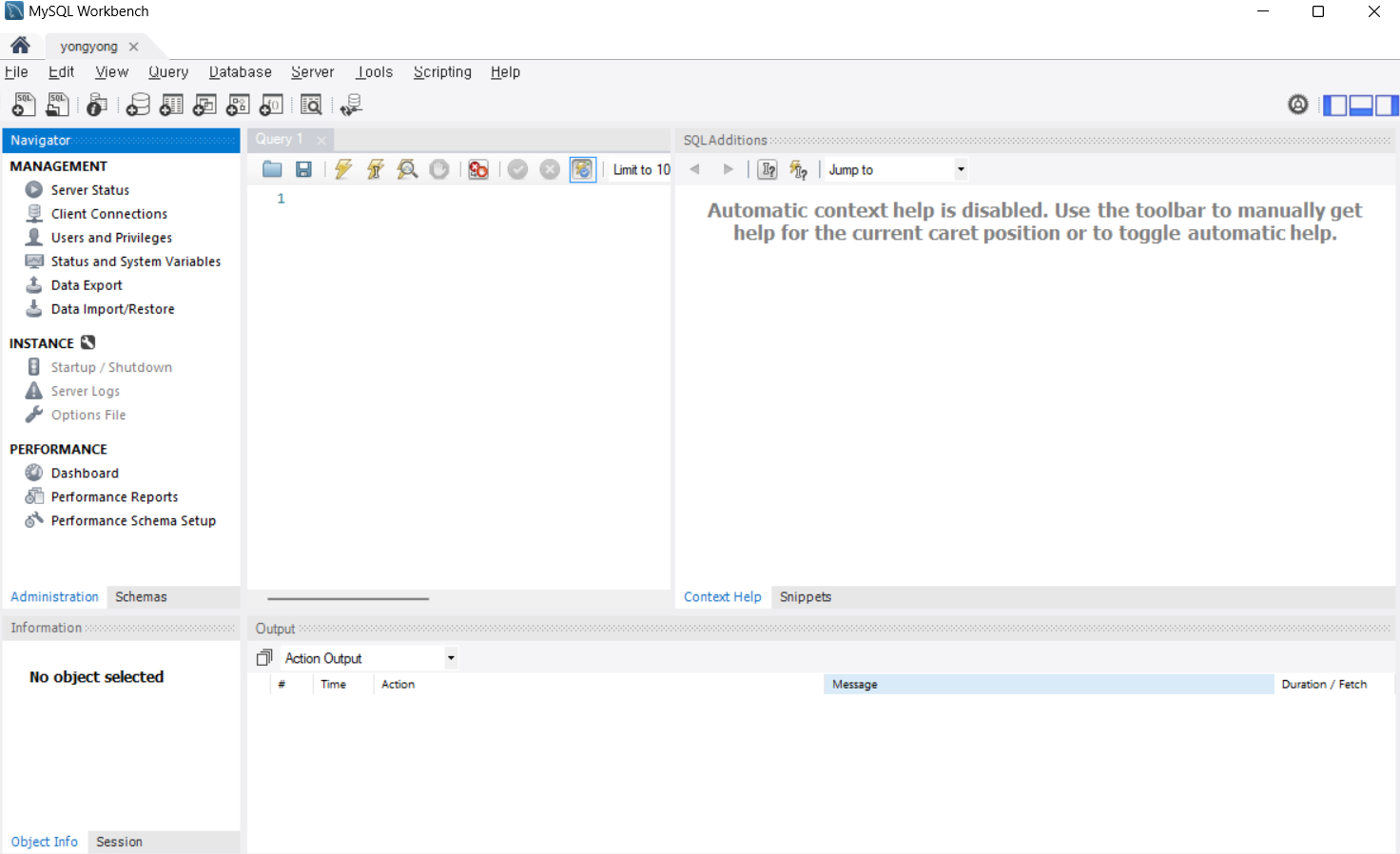Close the Query 1 tab
Image resolution: width=1400 pixels, height=854 pixels.
pyautogui.click(x=321, y=141)
